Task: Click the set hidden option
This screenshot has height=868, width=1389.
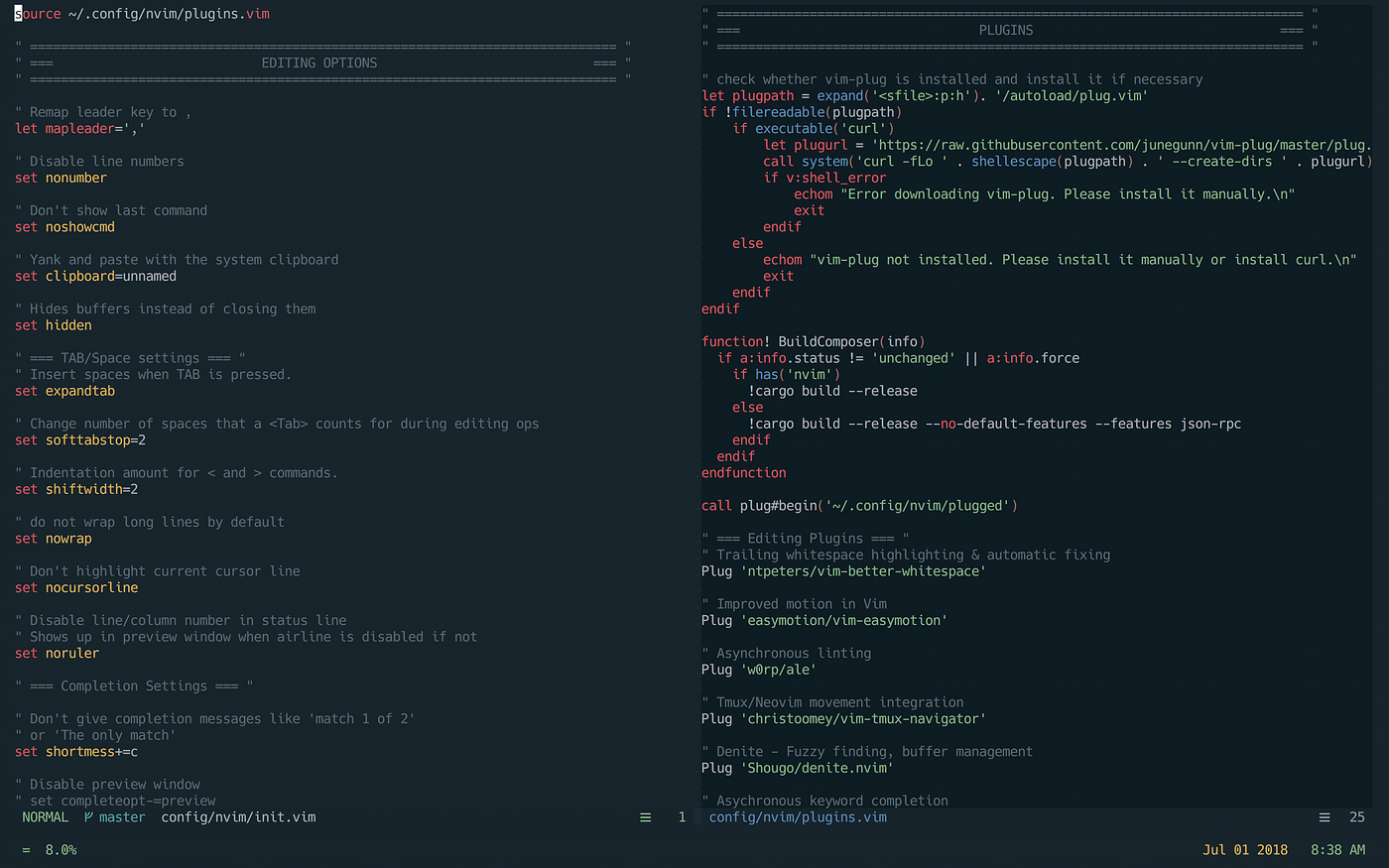Action: (55, 324)
